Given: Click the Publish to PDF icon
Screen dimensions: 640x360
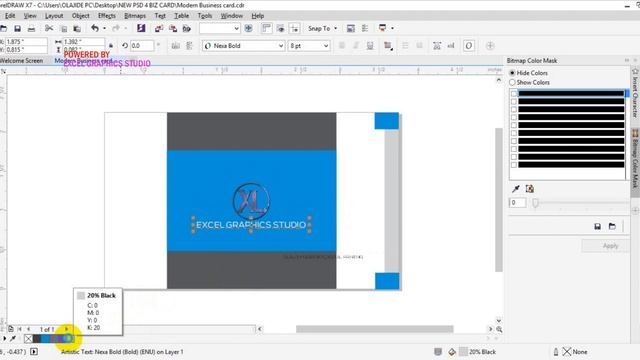Looking at the screenshot, I should 187,29.
